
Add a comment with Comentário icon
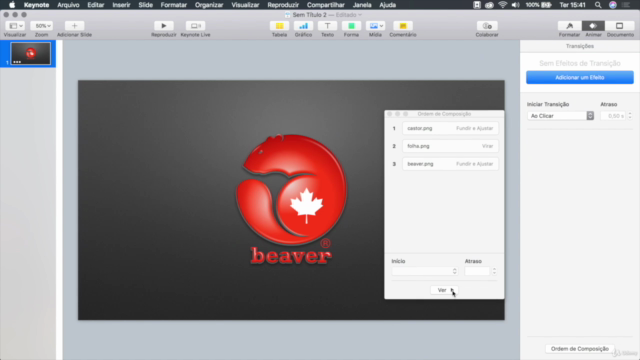(x=403, y=26)
